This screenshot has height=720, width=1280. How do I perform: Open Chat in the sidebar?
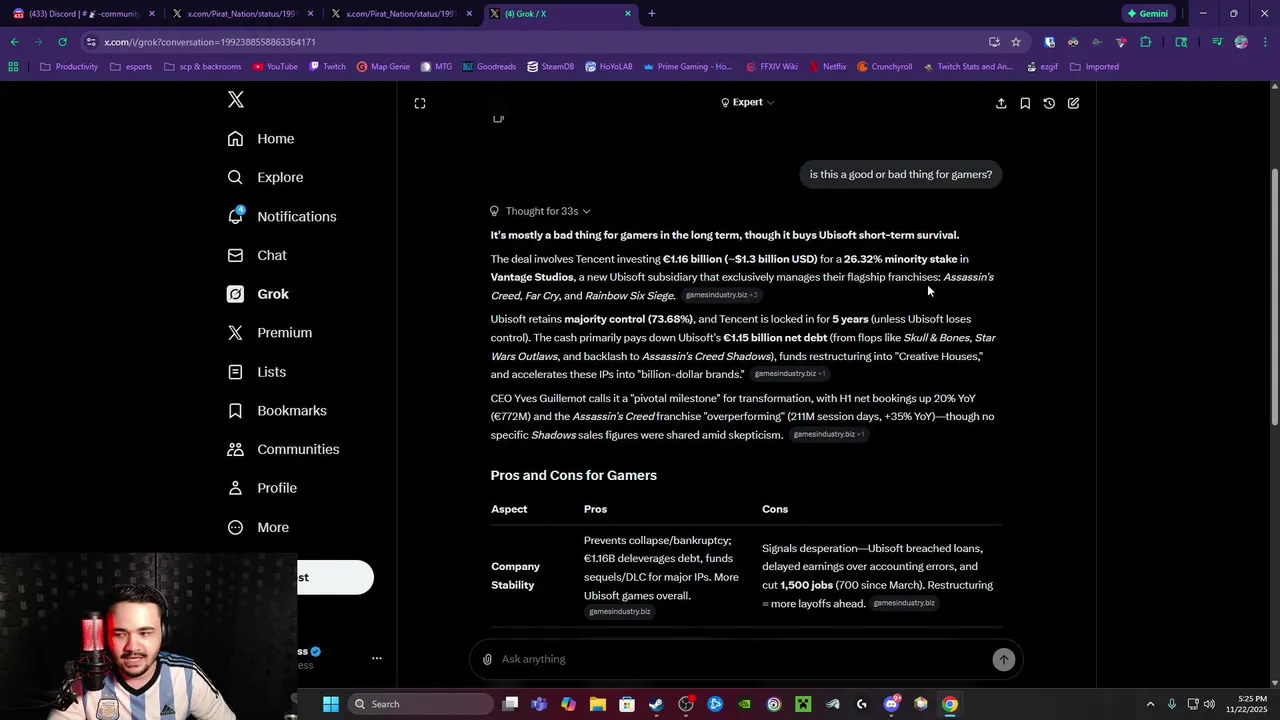257,255
